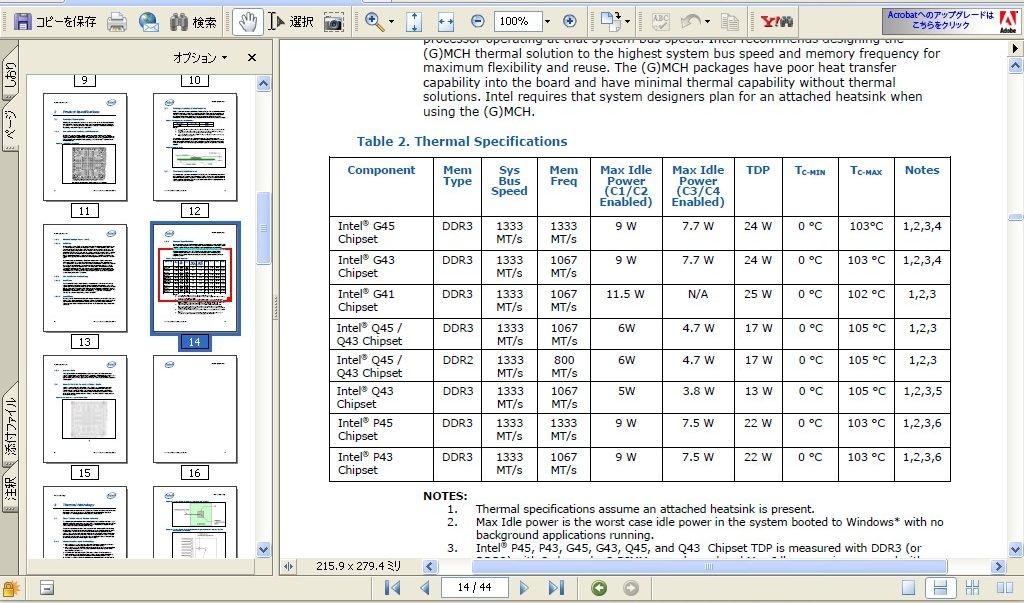The image size is (1024, 603).
Task: Click the printer icon
Action: tap(117, 22)
